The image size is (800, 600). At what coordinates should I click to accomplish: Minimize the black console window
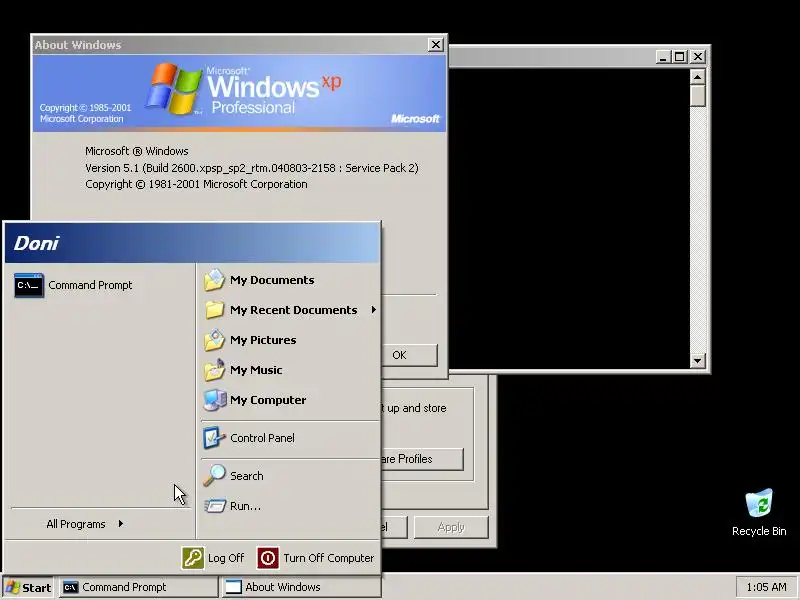tap(663, 57)
